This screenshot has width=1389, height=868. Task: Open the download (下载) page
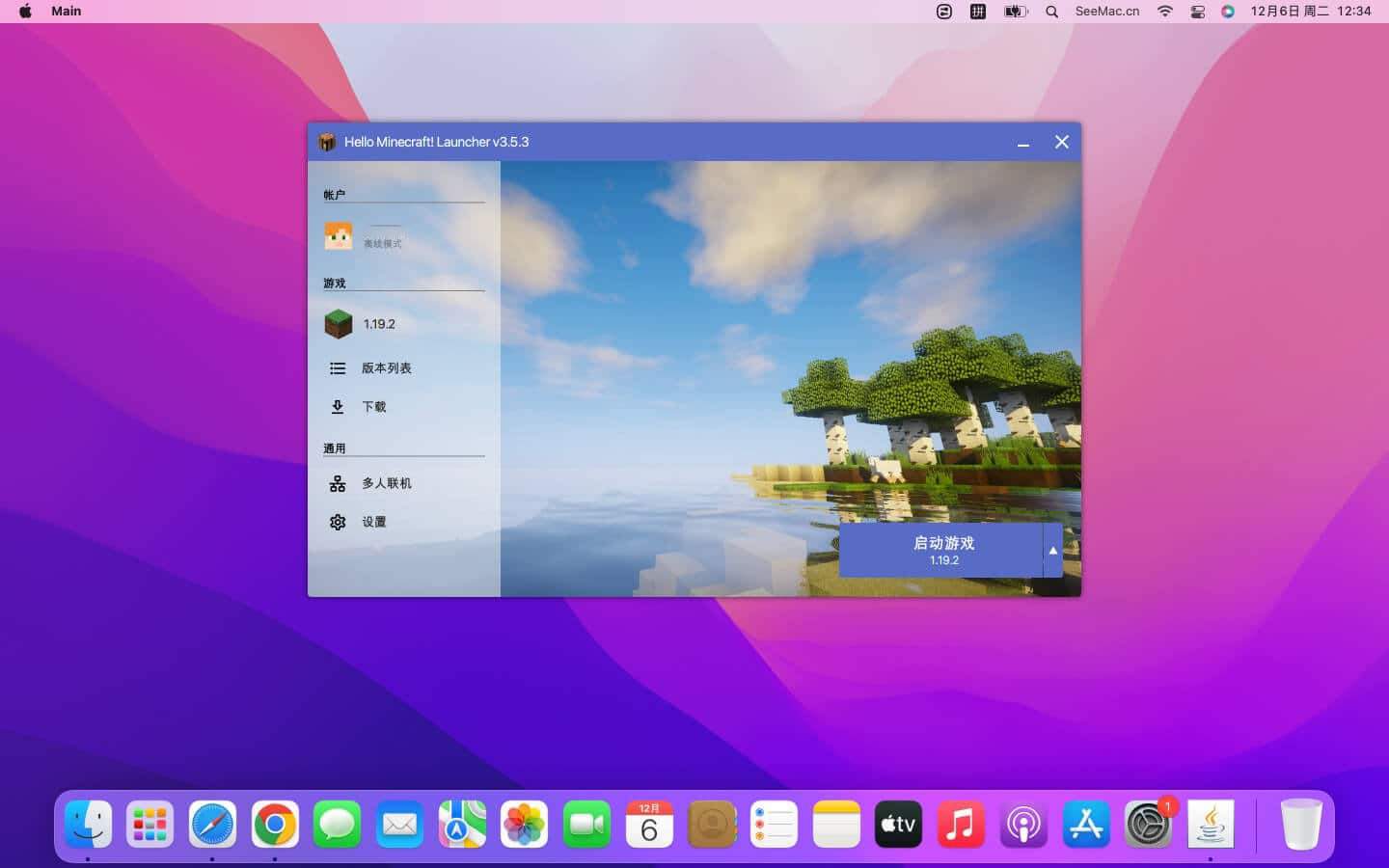(373, 407)
